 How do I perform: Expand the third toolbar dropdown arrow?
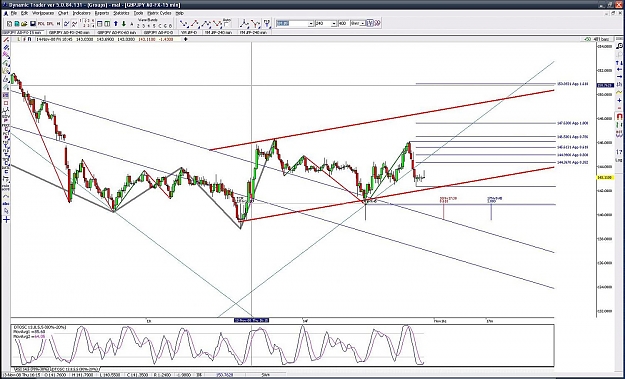[363, 24]
